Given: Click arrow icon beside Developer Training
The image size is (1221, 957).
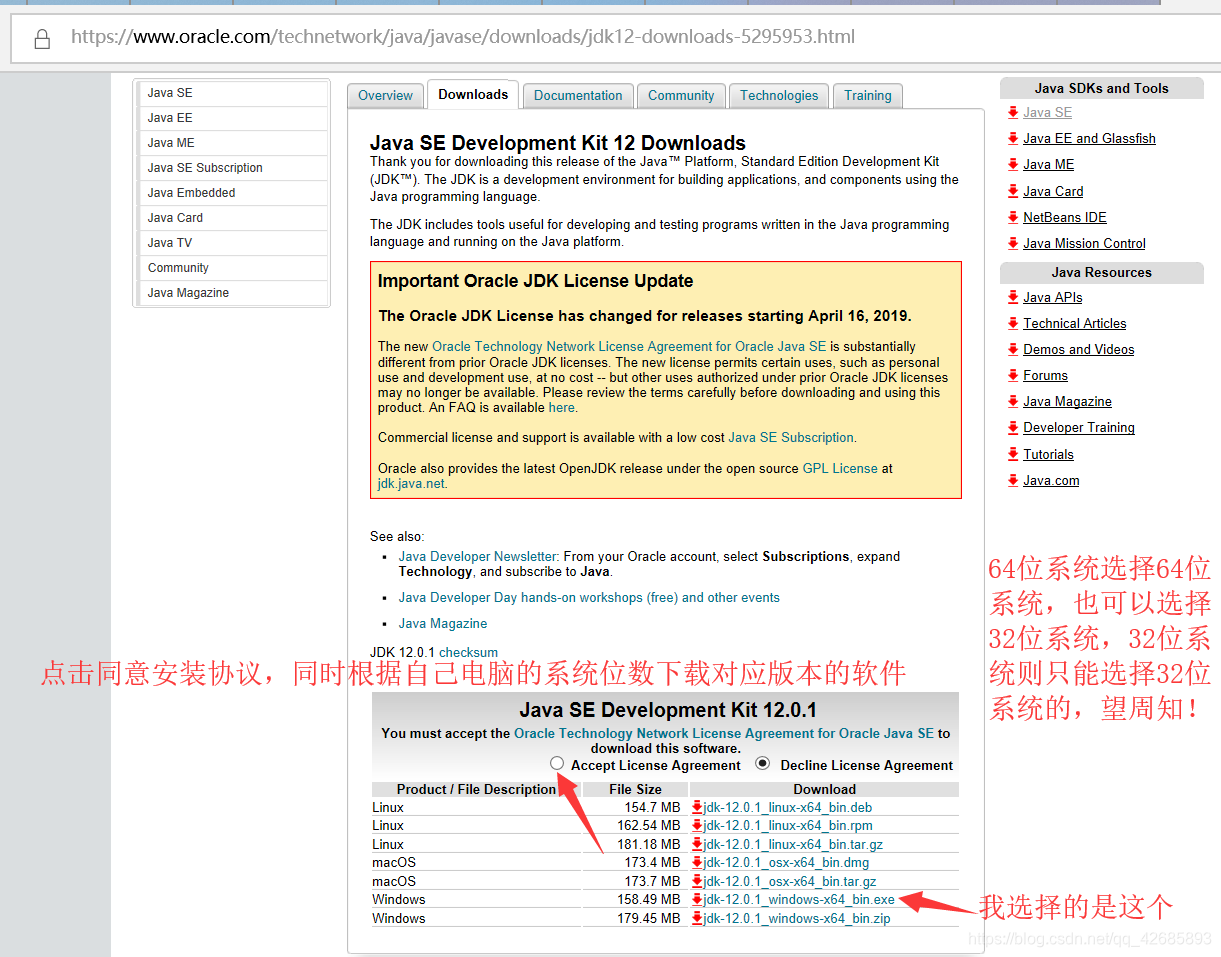Looking at the screenshot, I should (1013, 427).
